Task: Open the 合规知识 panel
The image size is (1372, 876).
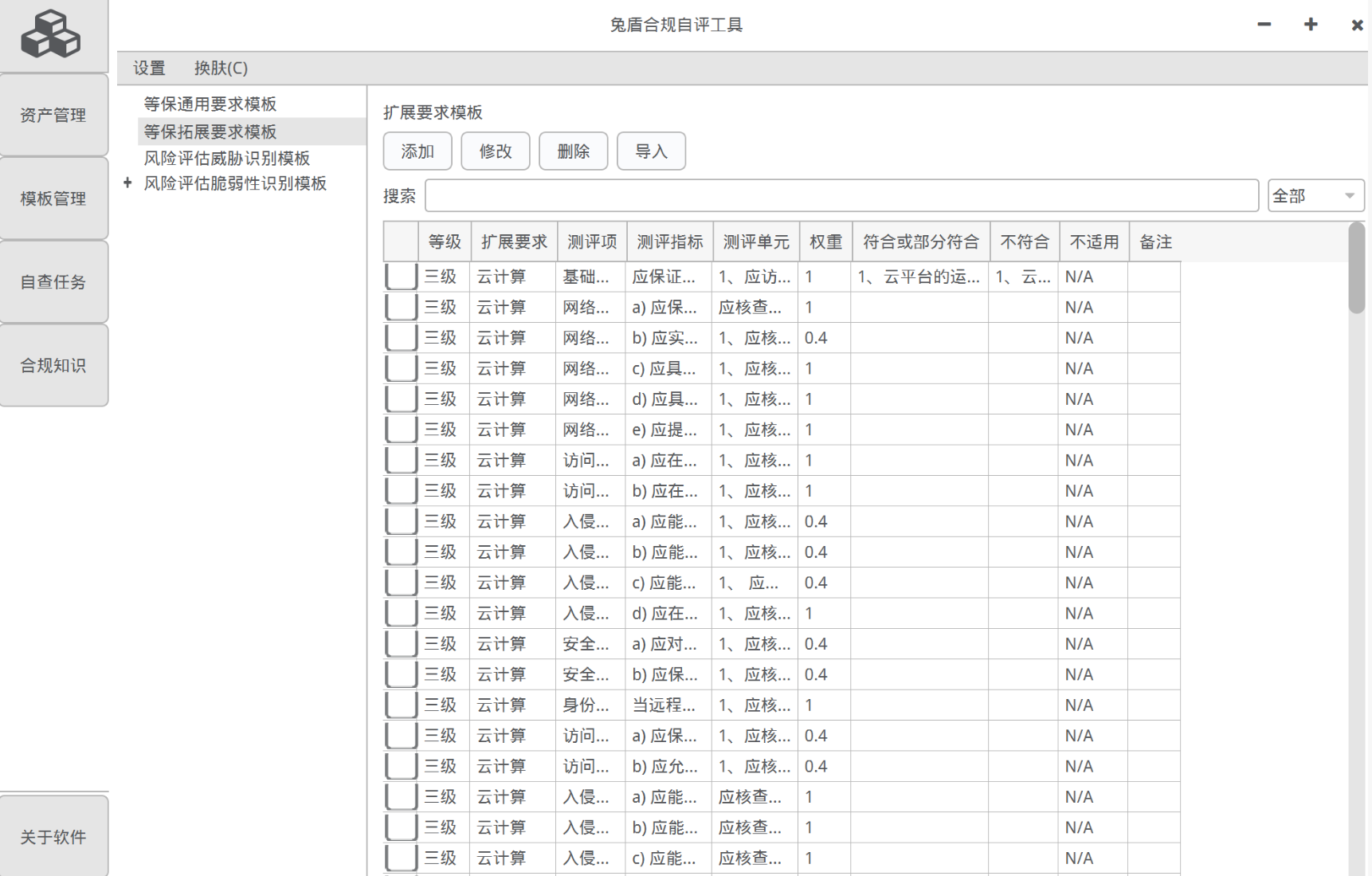Action: (53, 364)
